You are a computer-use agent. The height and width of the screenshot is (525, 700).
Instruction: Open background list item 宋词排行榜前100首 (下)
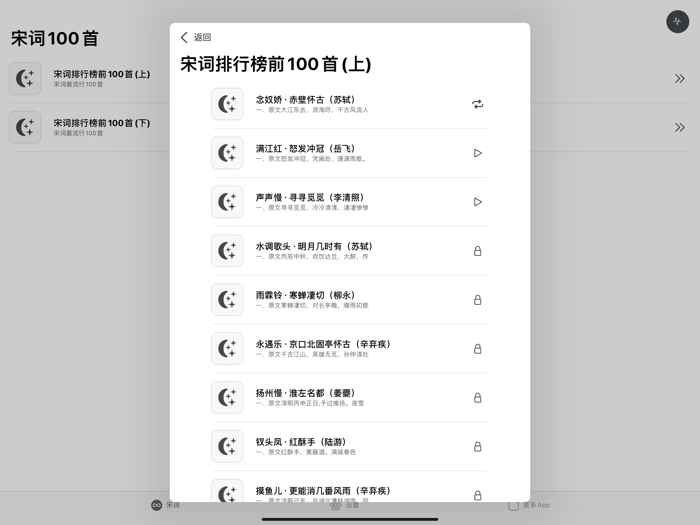(x=102, y=123)
